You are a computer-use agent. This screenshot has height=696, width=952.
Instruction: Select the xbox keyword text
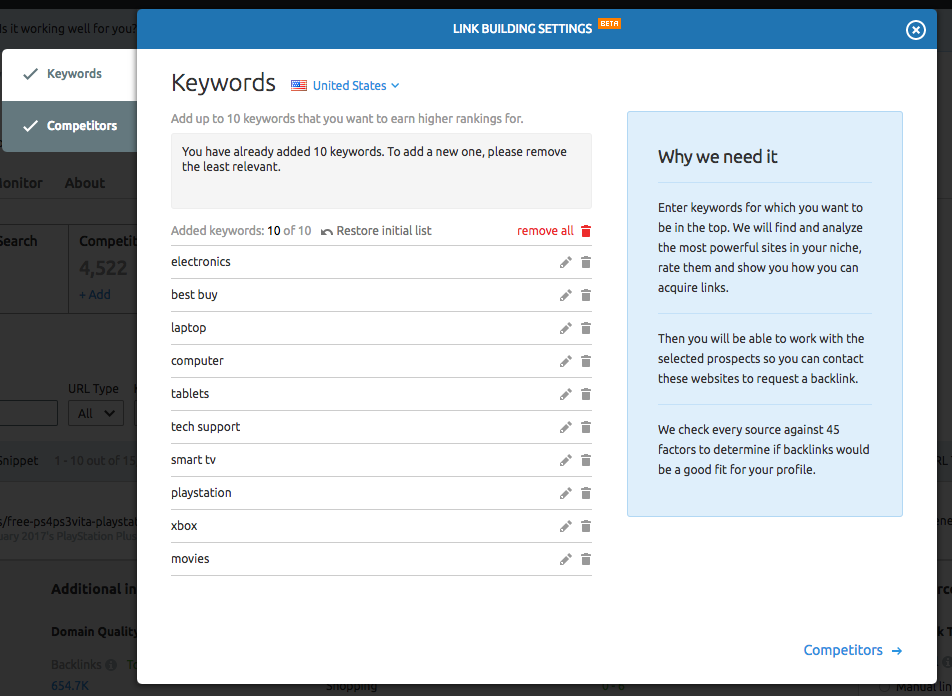pyautogui.click(x=184, y=526)
